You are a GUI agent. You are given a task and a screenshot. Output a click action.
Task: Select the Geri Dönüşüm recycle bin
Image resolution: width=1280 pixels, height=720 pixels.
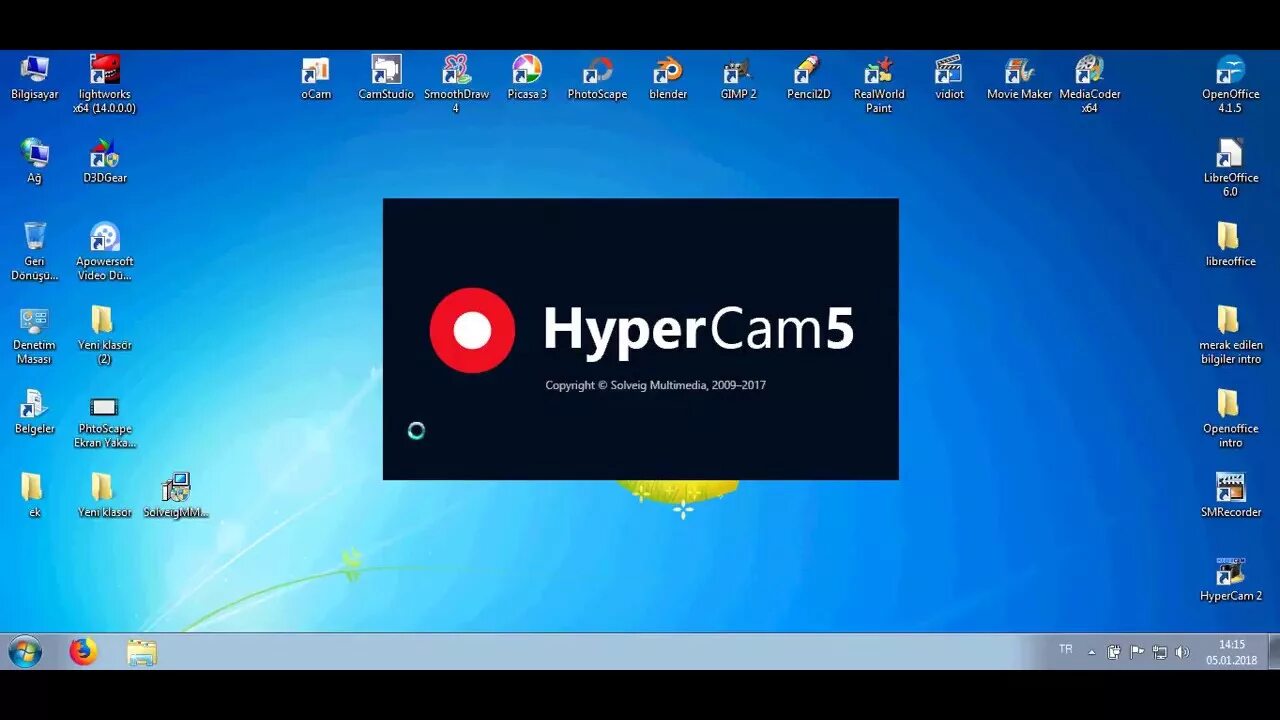tap(35, 252)
